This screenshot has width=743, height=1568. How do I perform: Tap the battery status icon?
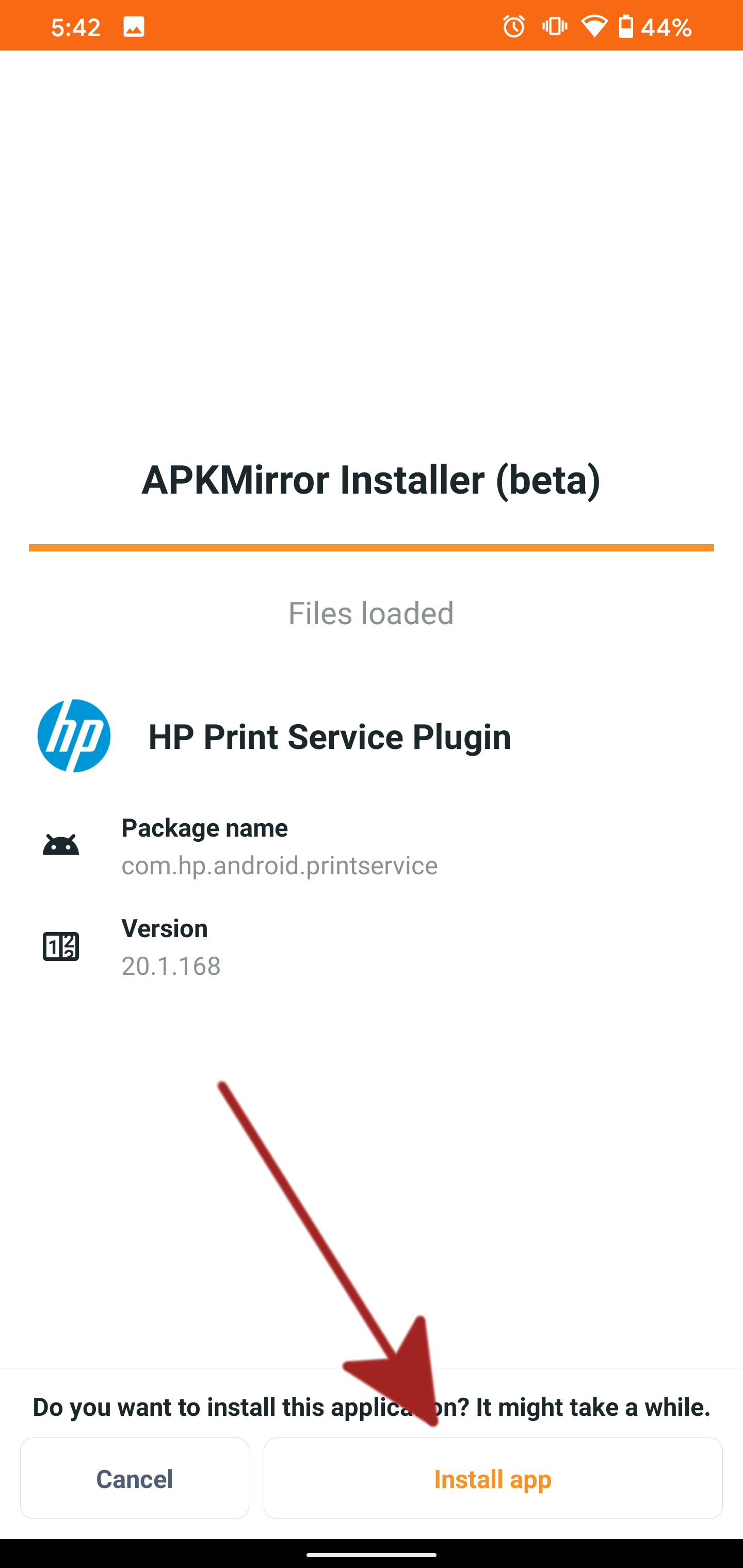point(626,27)
